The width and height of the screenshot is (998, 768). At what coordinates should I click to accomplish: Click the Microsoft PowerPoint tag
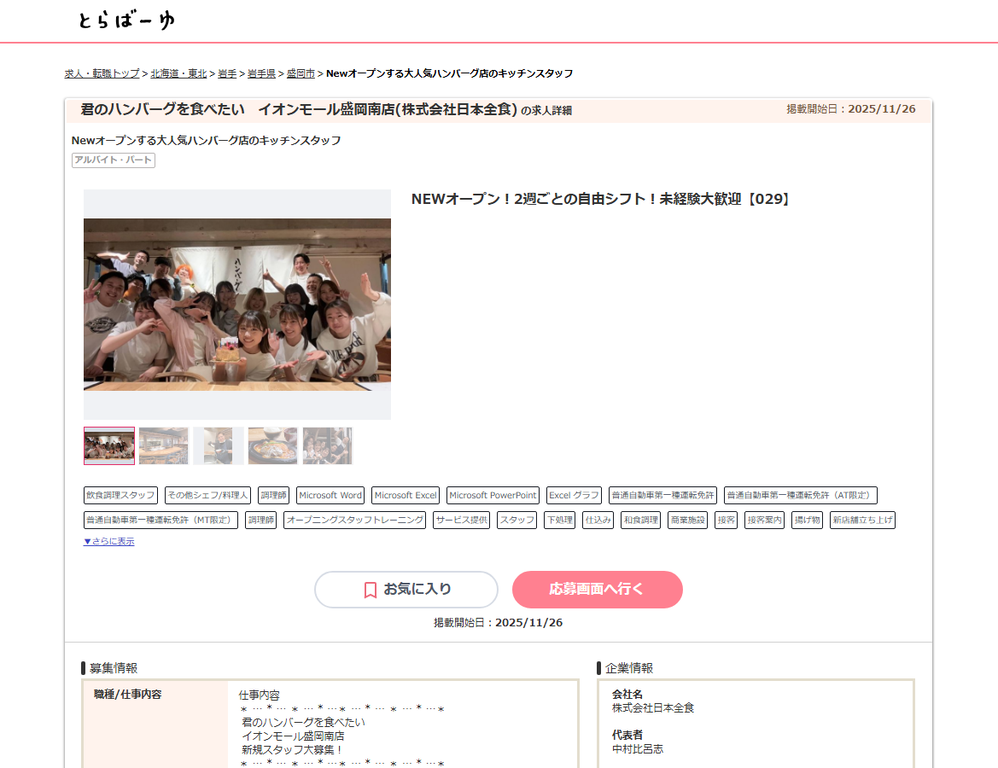pyautogui.click(x=493, y=495)
